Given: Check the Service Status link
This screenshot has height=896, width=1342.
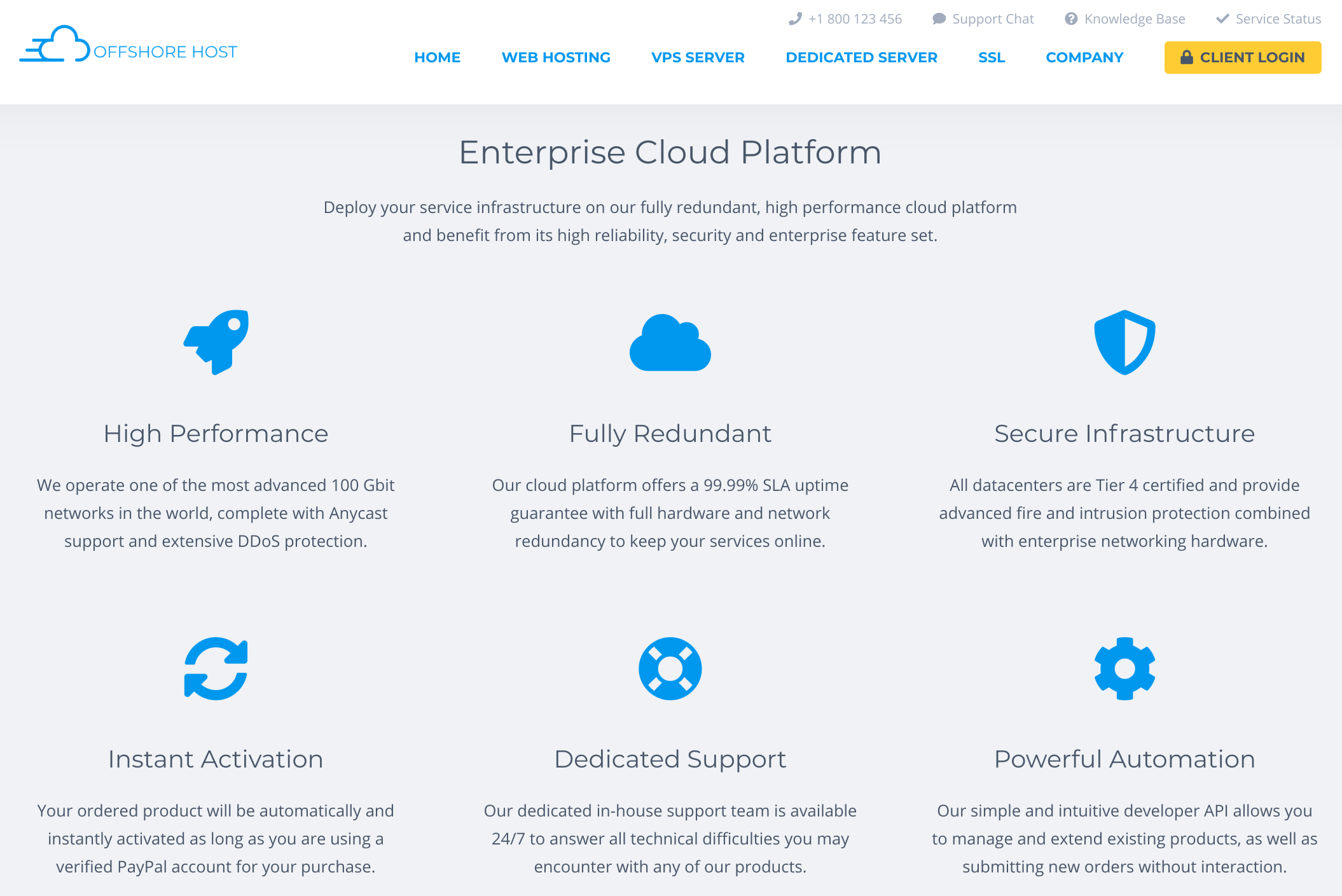Looking at the screenshot, I should (x=1278, y=19).
